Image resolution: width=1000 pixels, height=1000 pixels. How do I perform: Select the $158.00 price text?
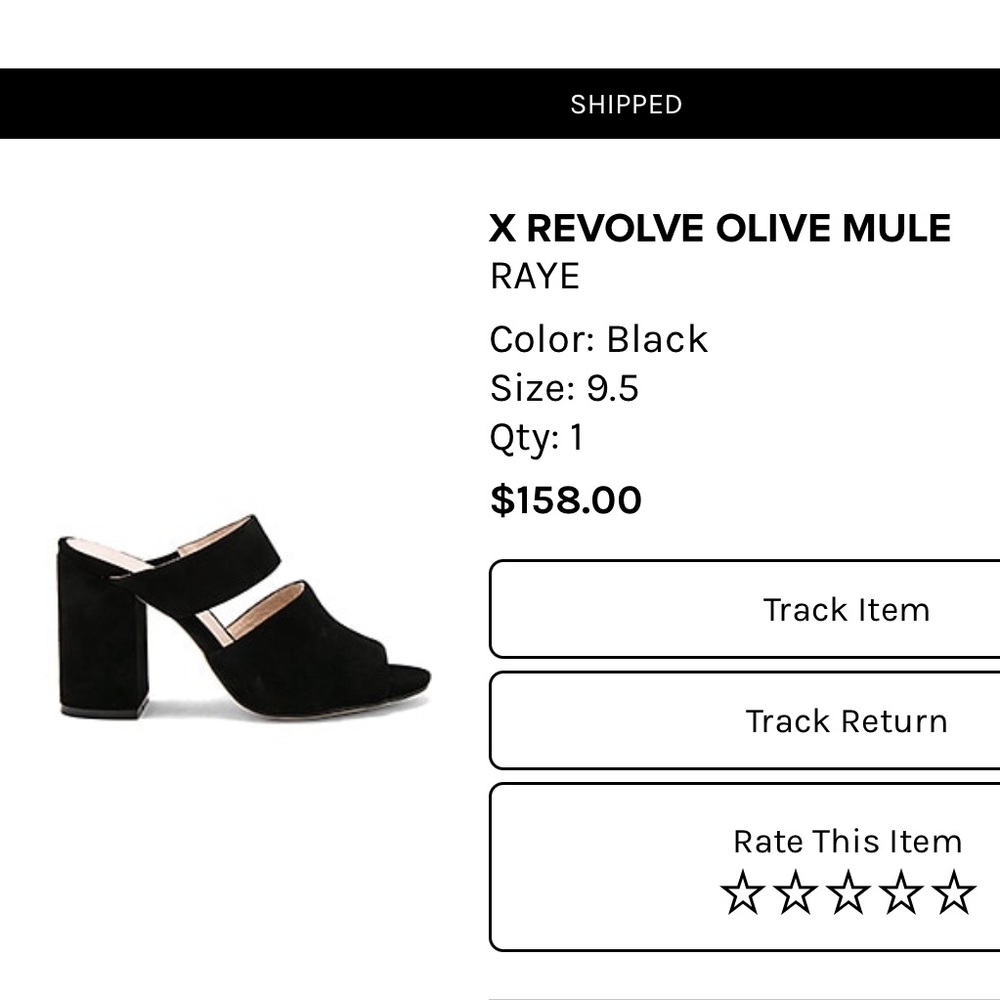pyautogui.click(x=567, y=500)
